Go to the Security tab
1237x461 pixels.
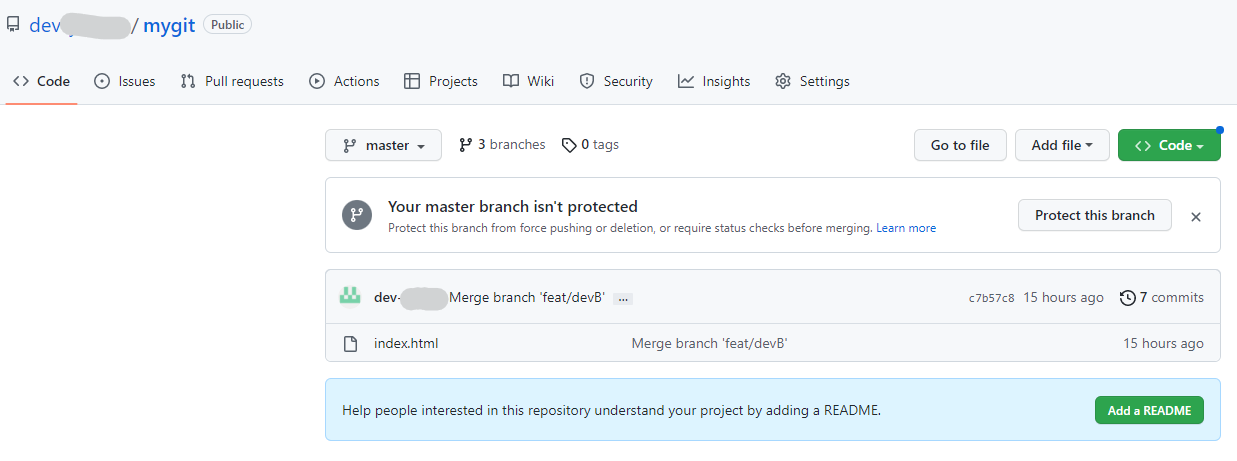(x=616, y=81)
